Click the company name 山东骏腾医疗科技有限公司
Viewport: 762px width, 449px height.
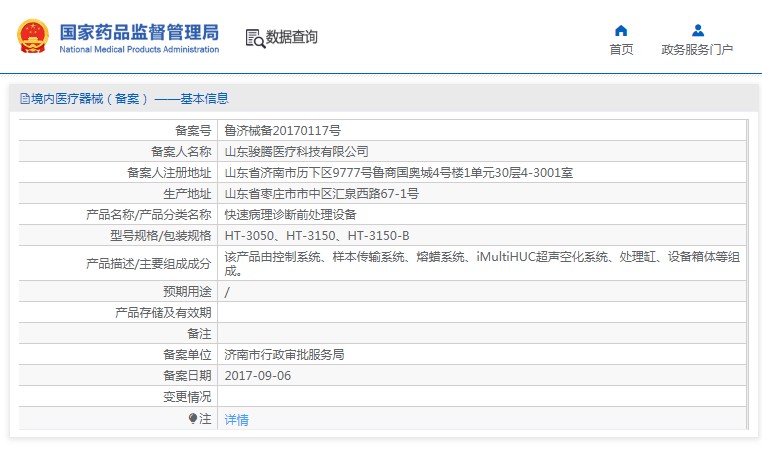point(296,152)
